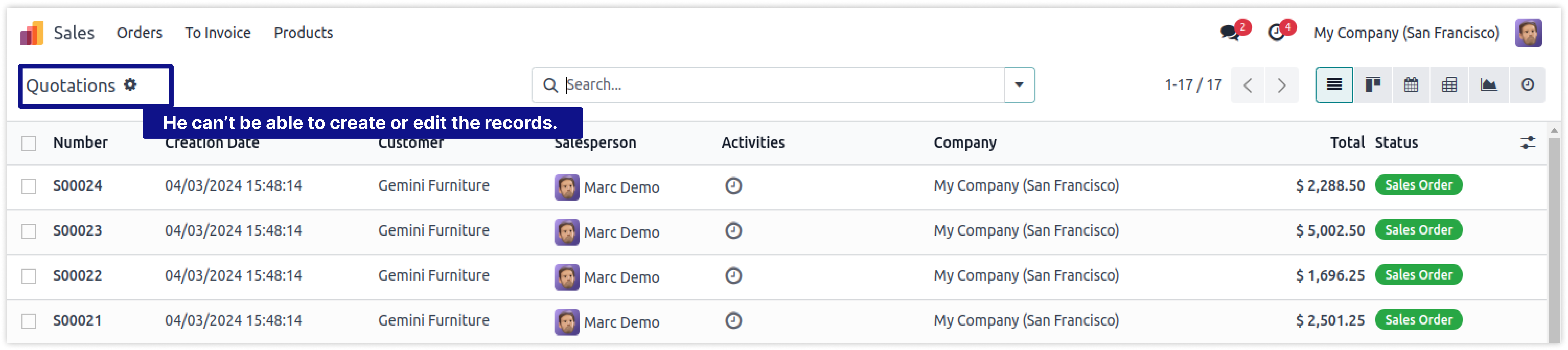Open the Quotations gear actions menu
The width and height of the screenshot is (1568, 350).
click(130, 85)
